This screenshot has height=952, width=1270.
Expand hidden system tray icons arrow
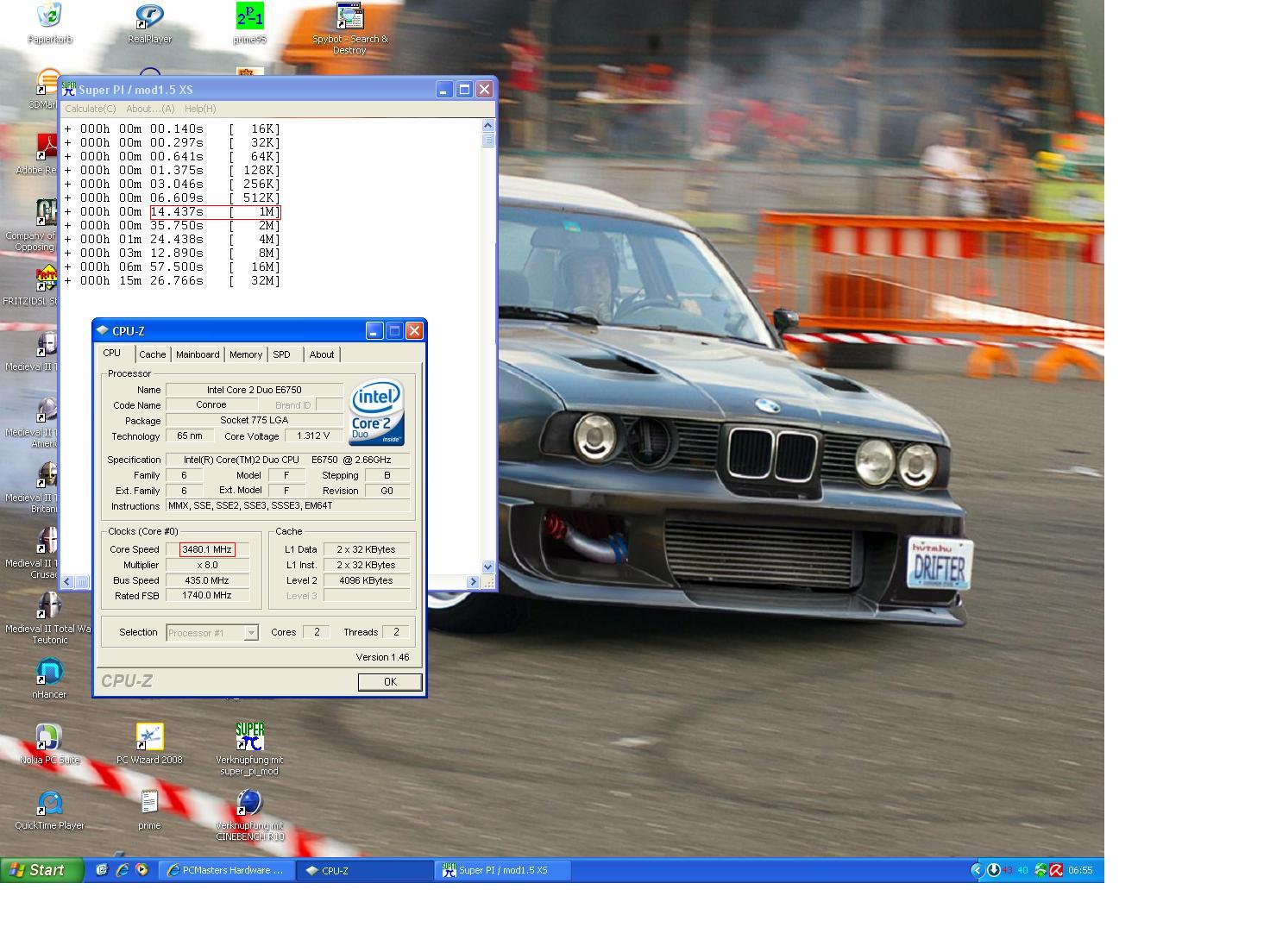click(977, 870)
